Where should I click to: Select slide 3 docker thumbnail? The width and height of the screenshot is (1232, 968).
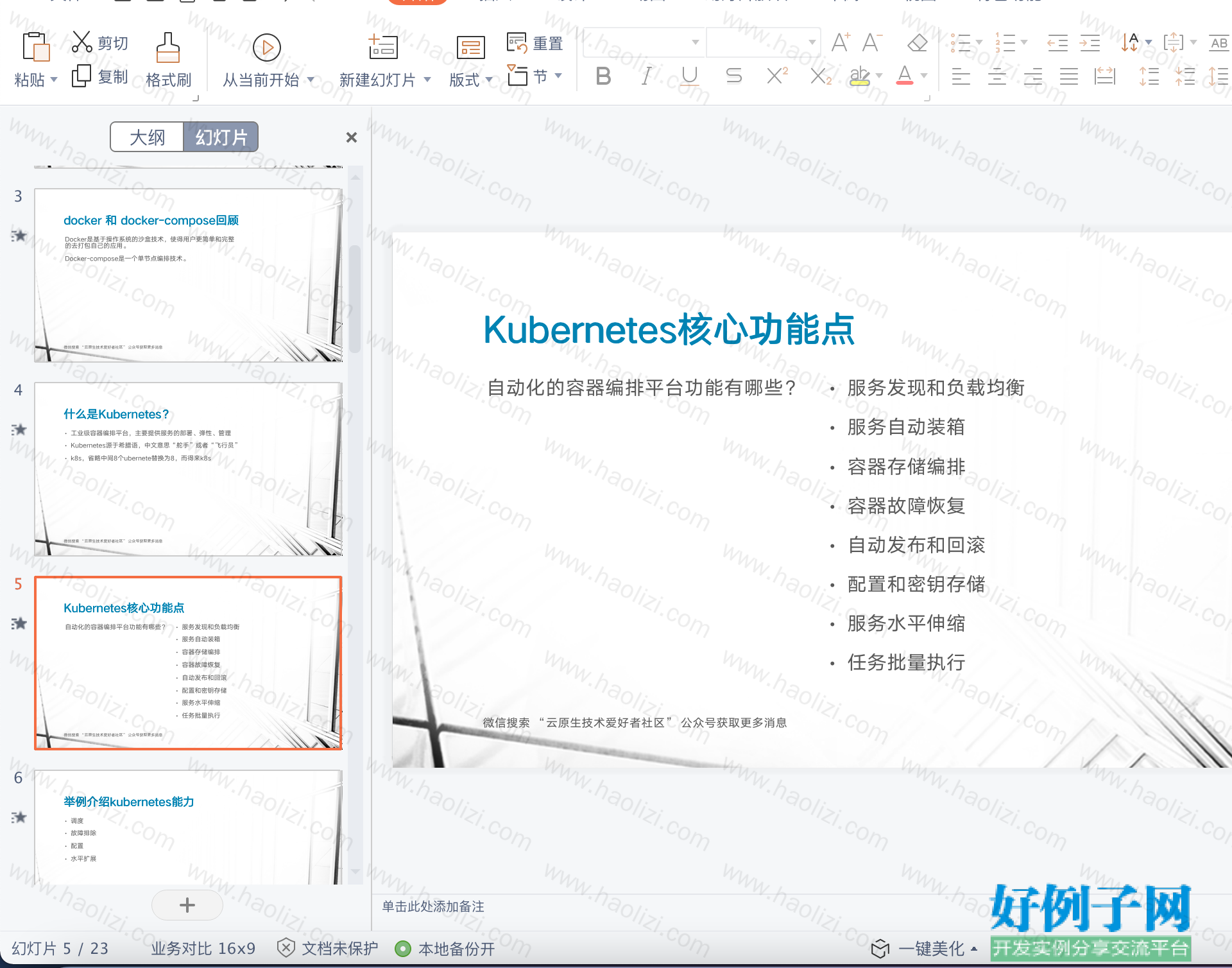click(x=188, y=275)
